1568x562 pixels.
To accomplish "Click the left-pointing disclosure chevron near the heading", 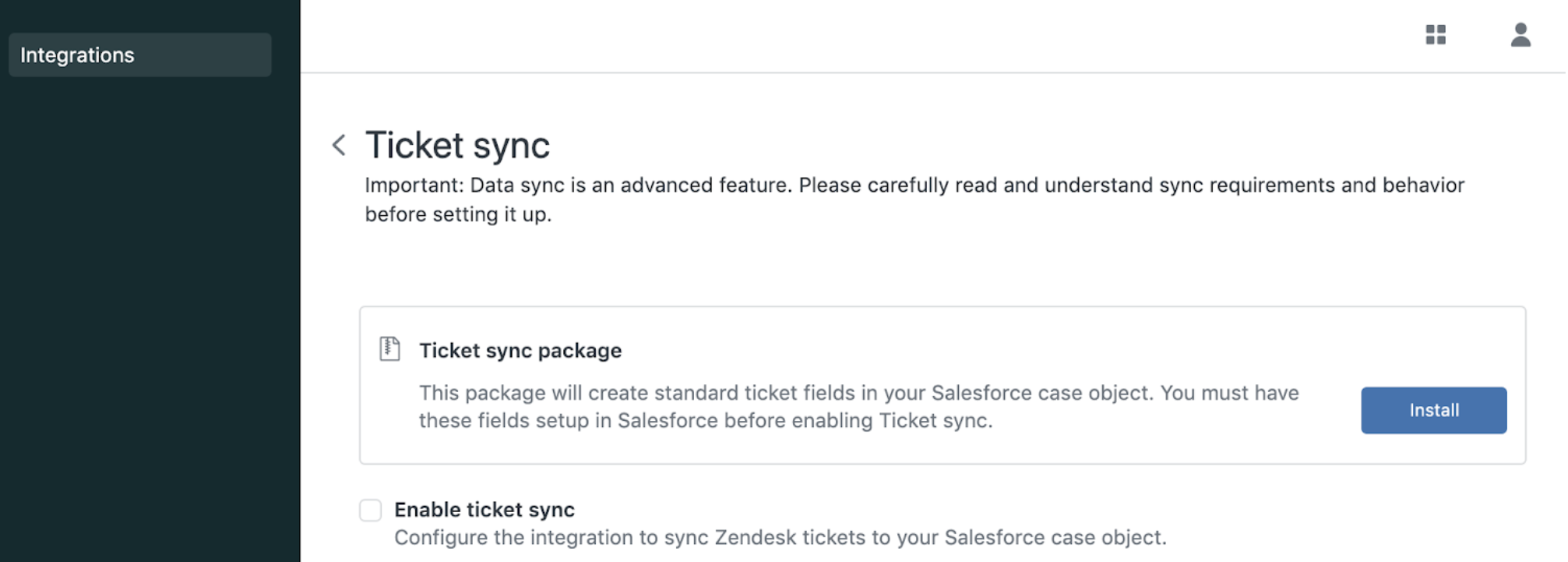I will (x=339, y=145).
